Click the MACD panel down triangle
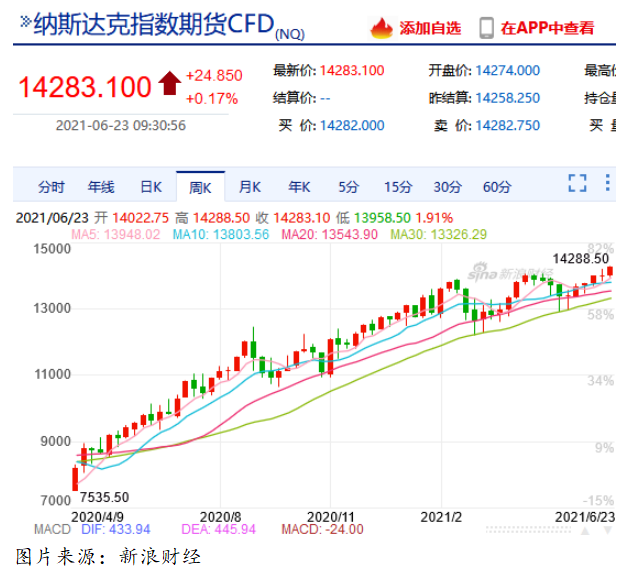Viewport: 643px width, 571px height. (x=608, y=531)
